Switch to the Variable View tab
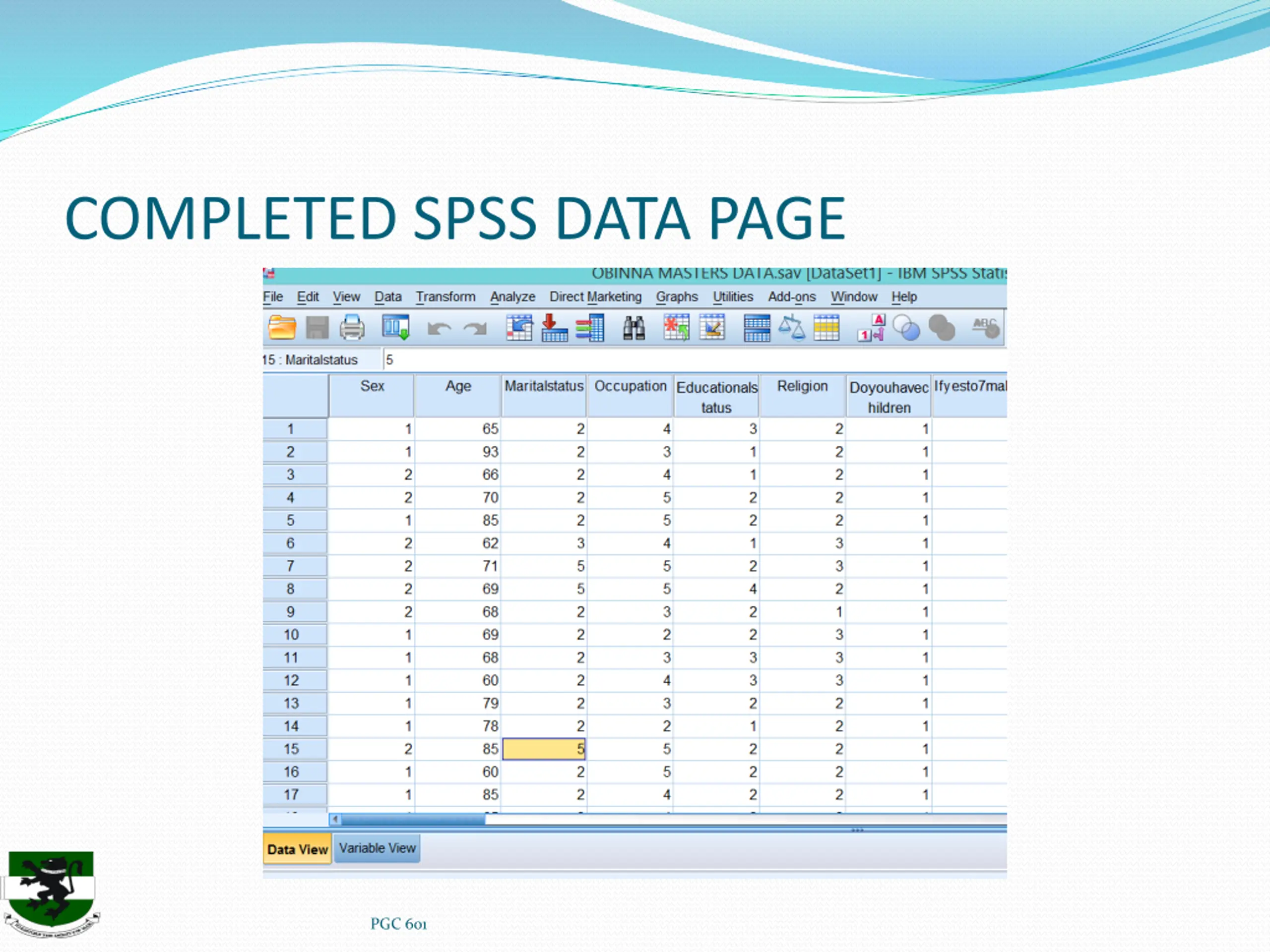This screenshot has height=952, width=1270. pyautogui.click(x=377, y=848)
